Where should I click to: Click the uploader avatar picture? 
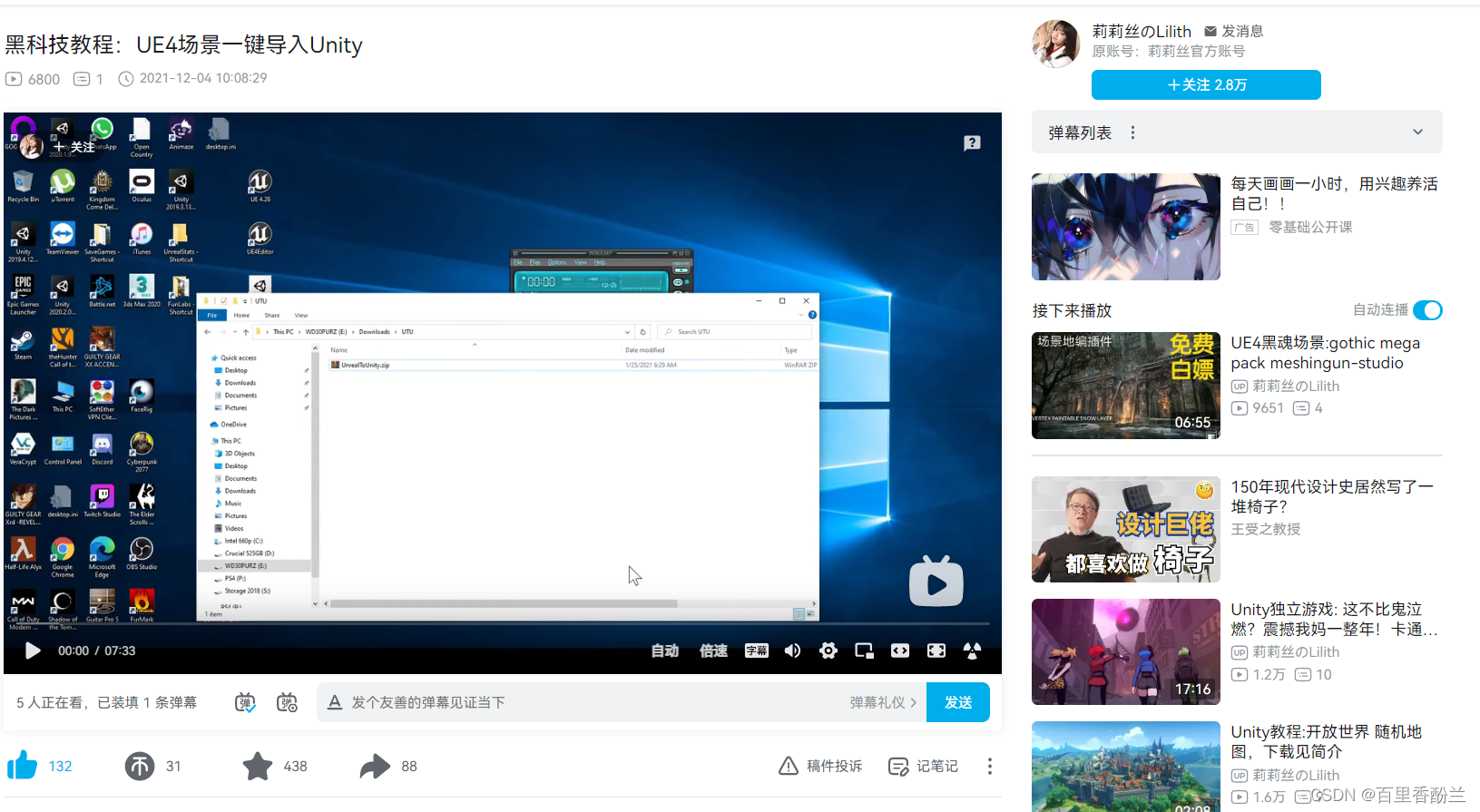coord(1055,44)
